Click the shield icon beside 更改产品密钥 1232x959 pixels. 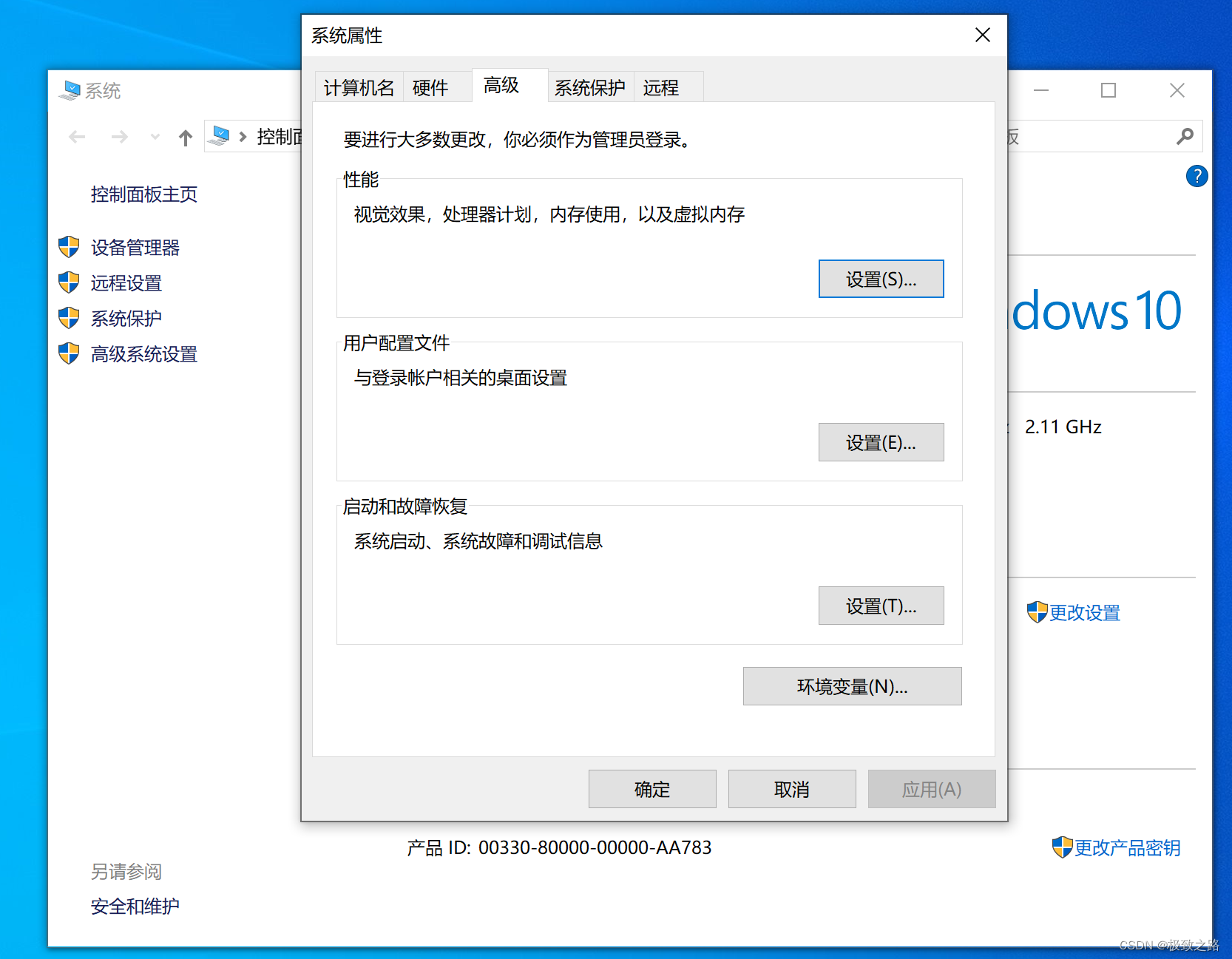(1063, 847)
